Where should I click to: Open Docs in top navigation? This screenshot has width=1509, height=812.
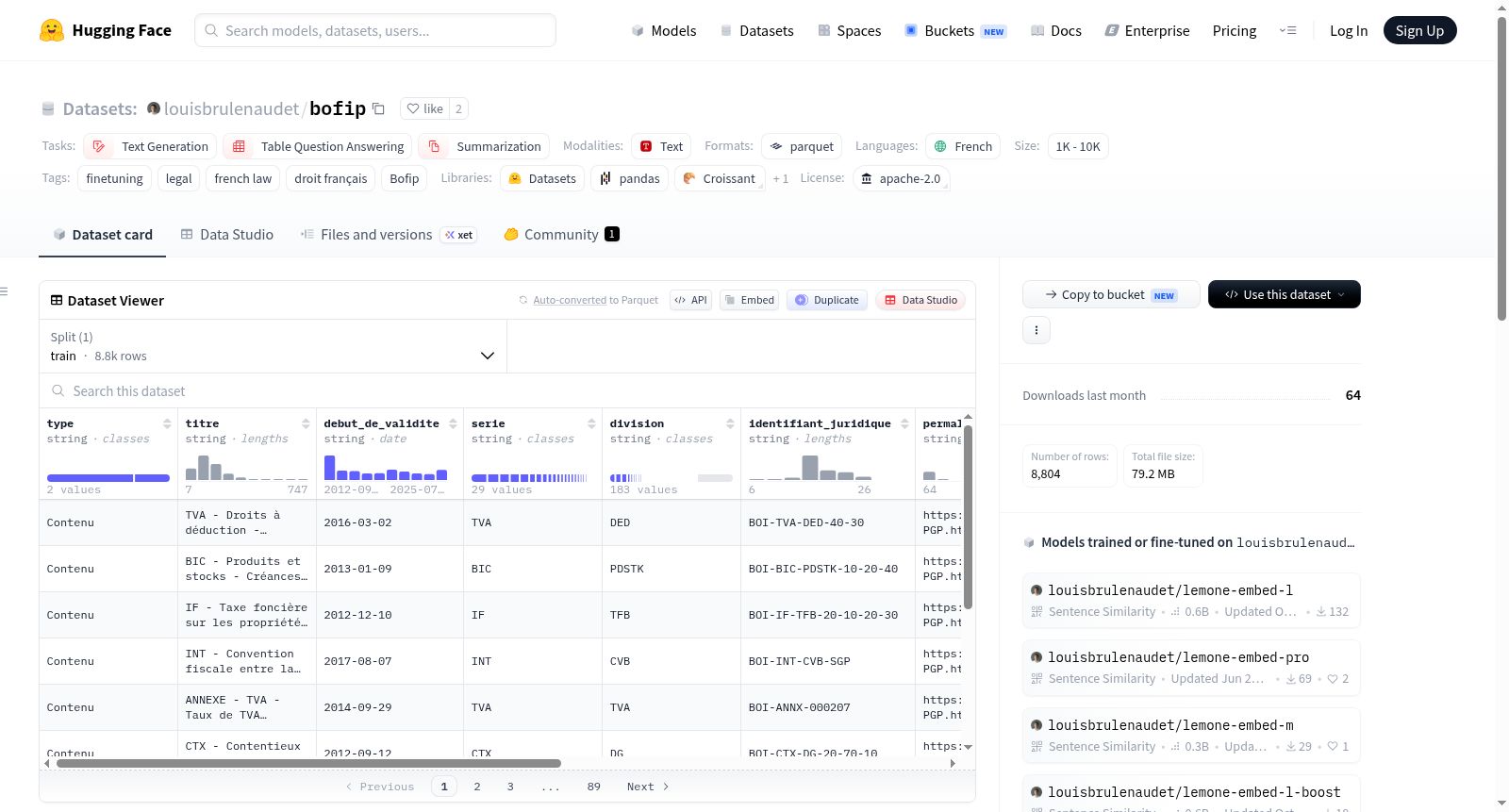tap(1056, 31)
